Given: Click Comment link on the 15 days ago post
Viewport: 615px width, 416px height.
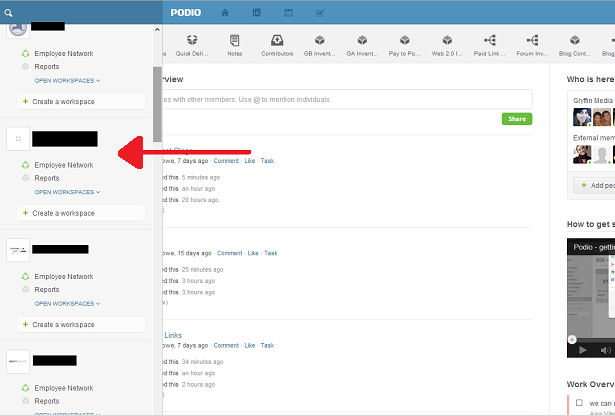Looking at the screenshot, I should coord(229,253).
